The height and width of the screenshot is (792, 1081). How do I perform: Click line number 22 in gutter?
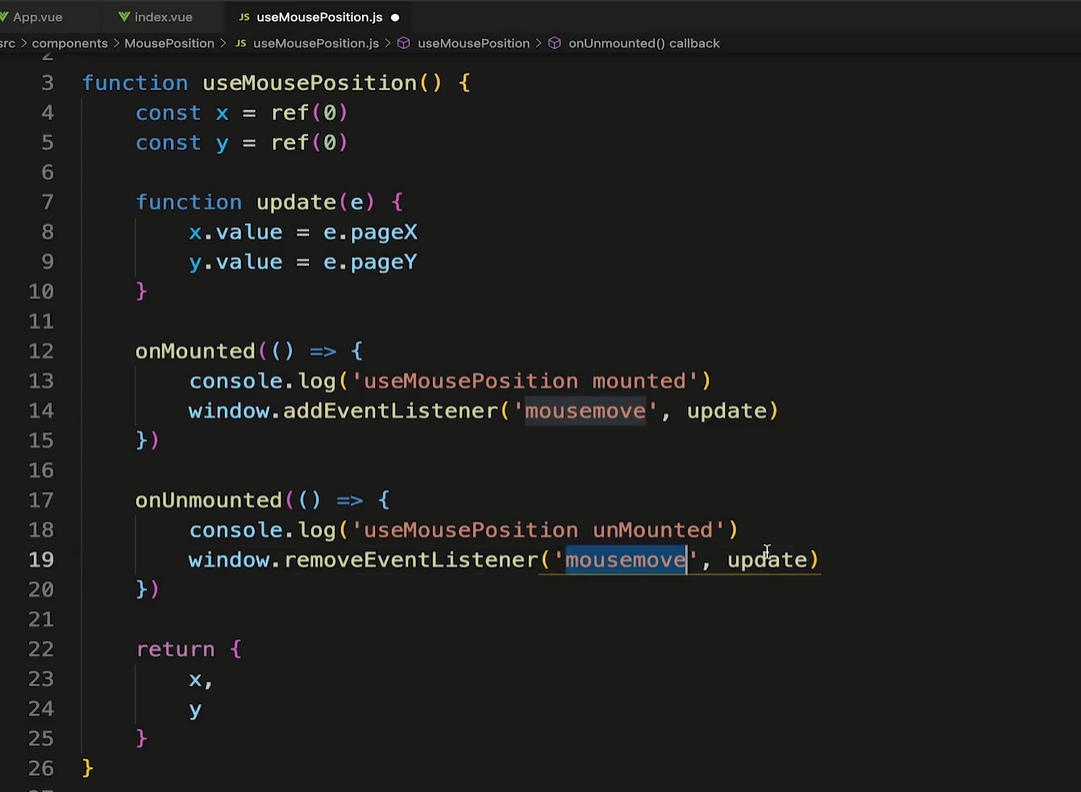click(41, 649)
